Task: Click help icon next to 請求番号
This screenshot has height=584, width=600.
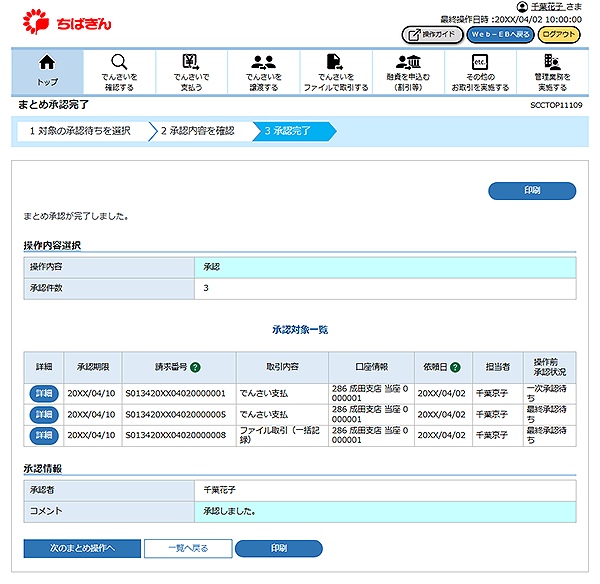Action: pyautogui.click(x=196, y=367)
